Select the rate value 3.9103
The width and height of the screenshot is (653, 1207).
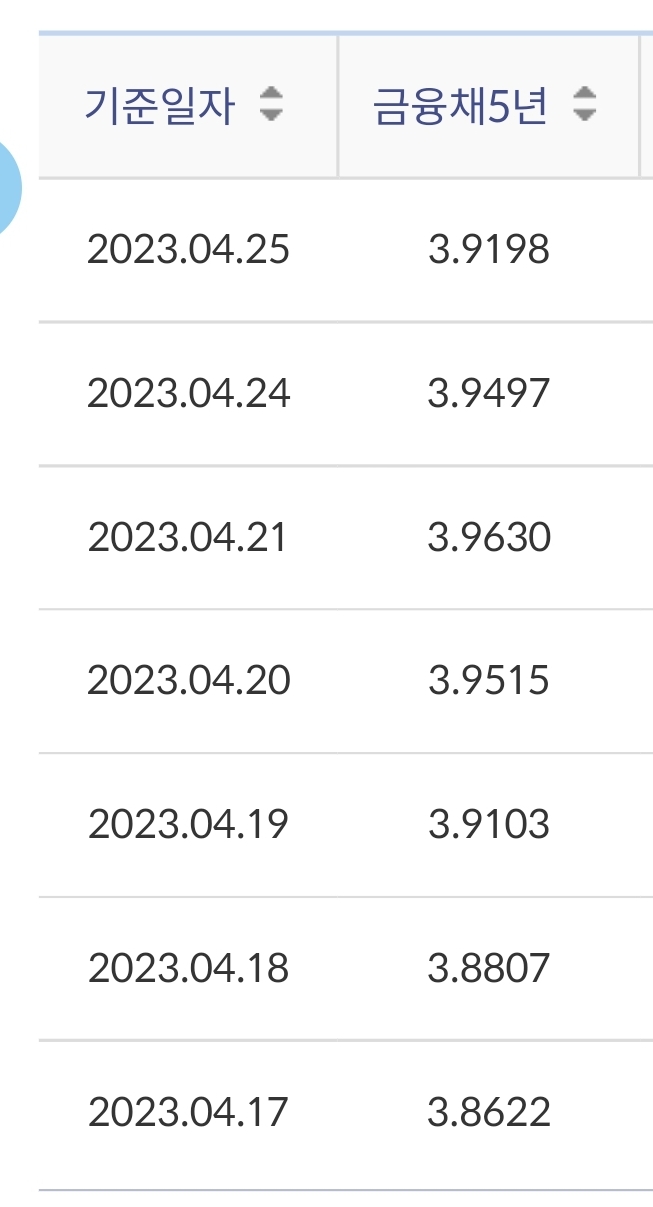click(489, 824)
